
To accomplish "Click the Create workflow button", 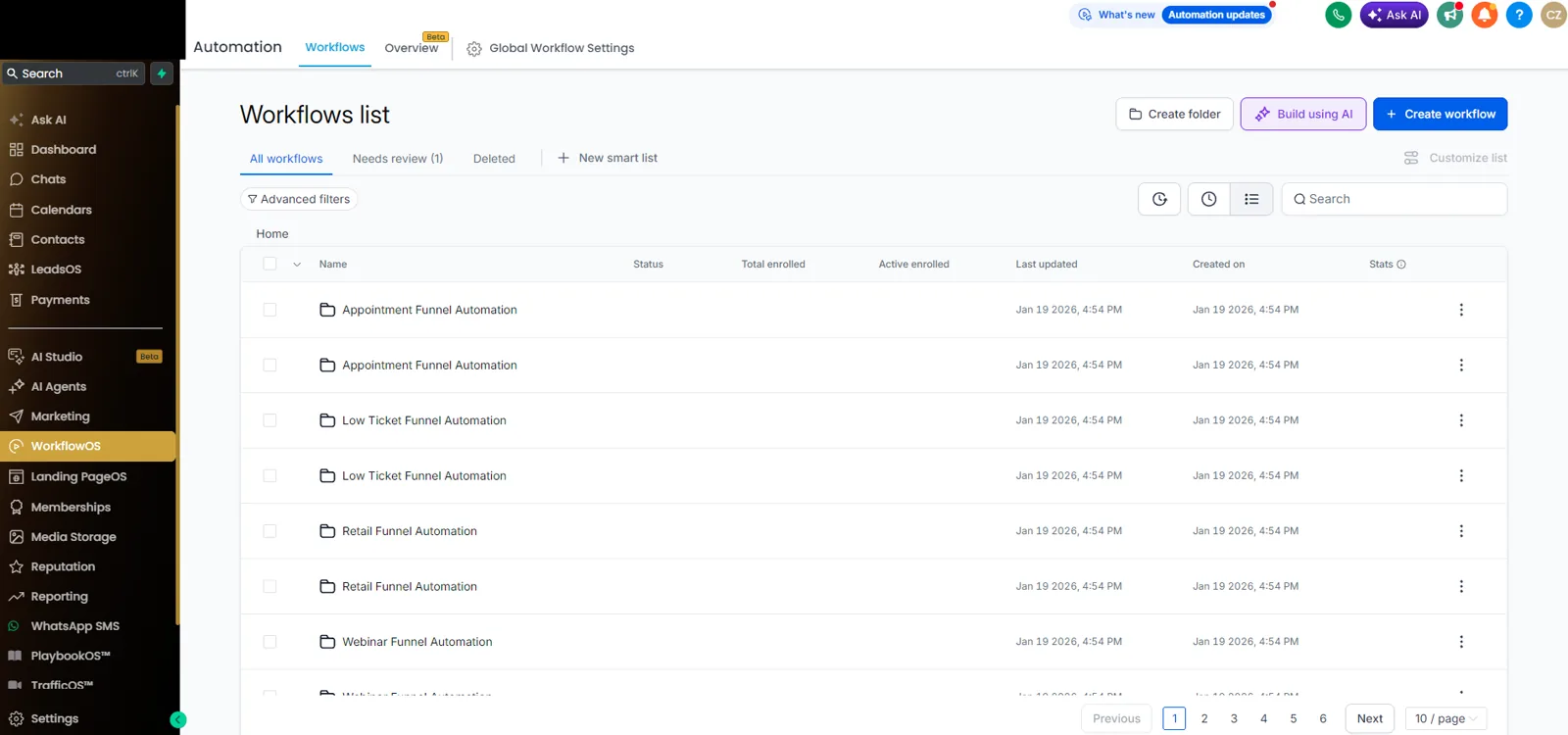I will click(x=1440, y=114).
